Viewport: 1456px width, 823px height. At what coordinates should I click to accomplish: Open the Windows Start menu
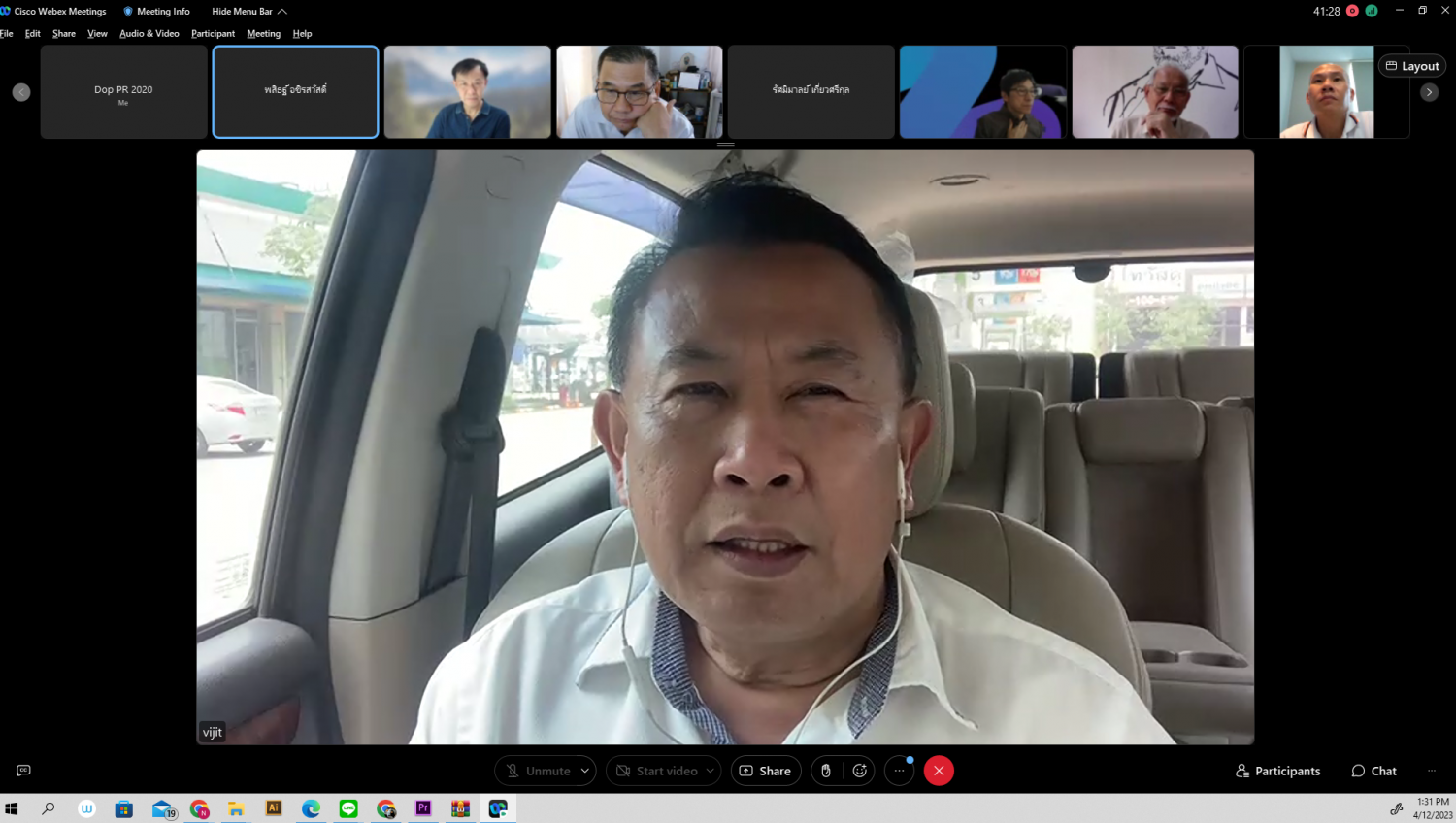click(x=12, y=808)
